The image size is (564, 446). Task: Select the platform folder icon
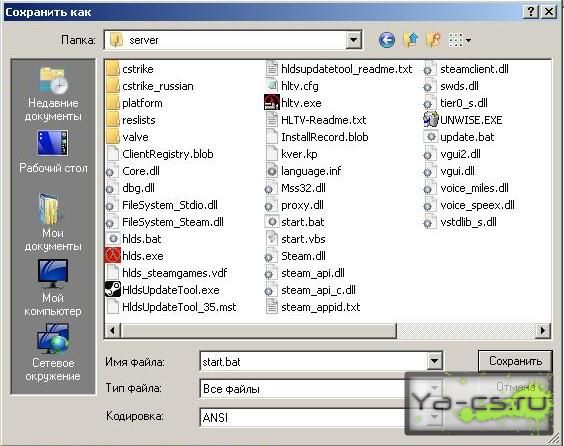pos(113,103)
